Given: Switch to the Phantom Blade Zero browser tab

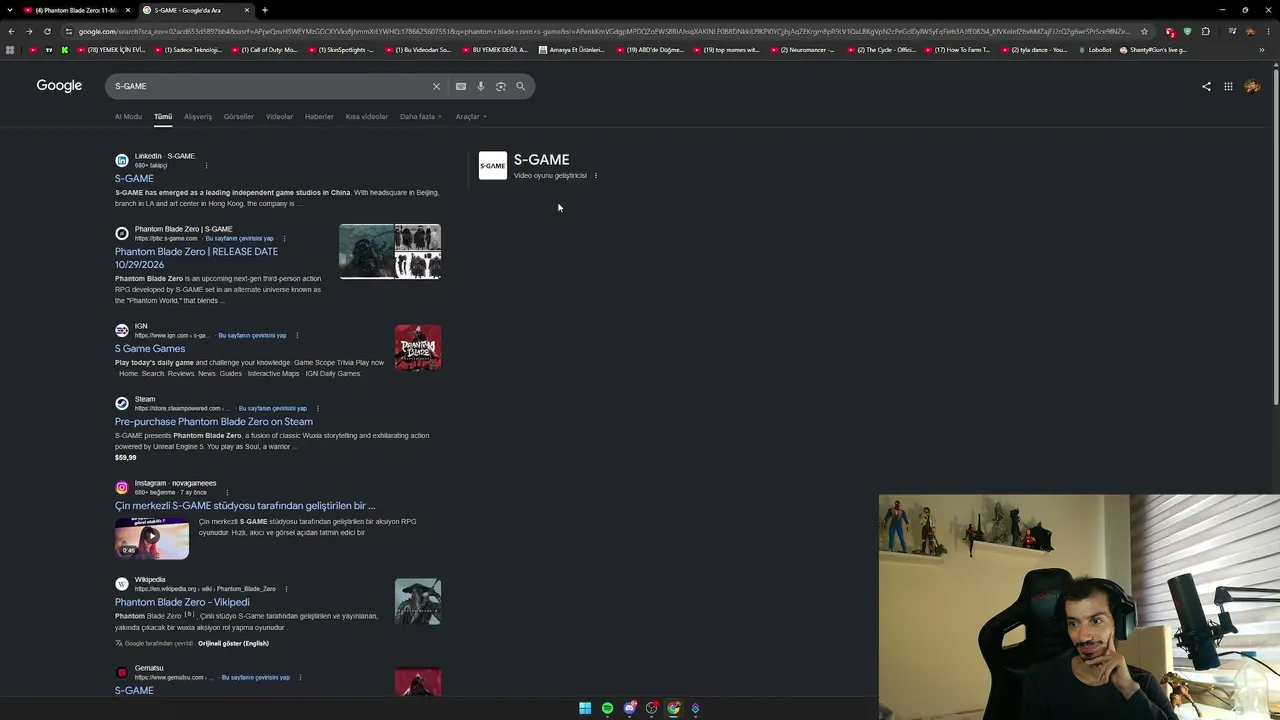Looking at the screenshot, I should click(x=75, y=10).
